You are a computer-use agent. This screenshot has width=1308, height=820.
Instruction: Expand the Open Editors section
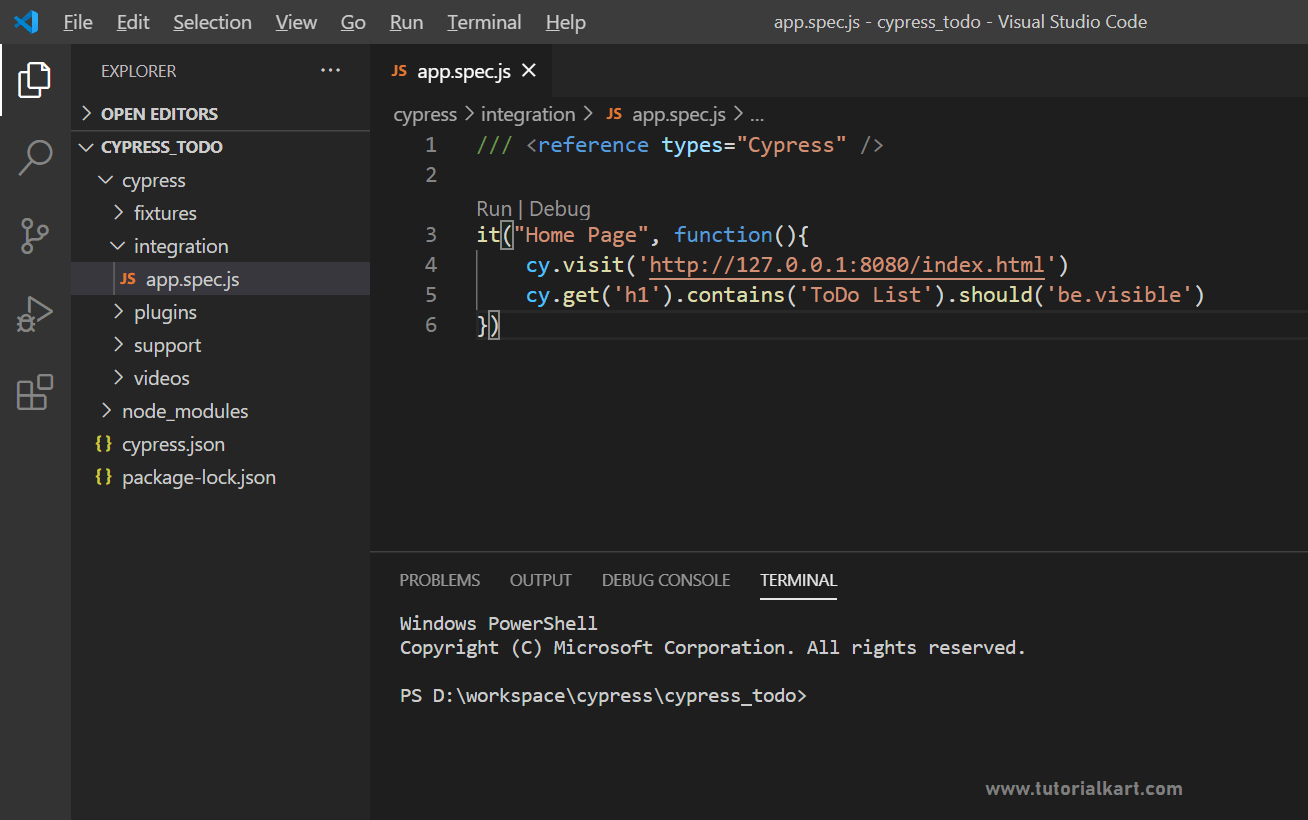pyautogui.click(x=158, y=114)
